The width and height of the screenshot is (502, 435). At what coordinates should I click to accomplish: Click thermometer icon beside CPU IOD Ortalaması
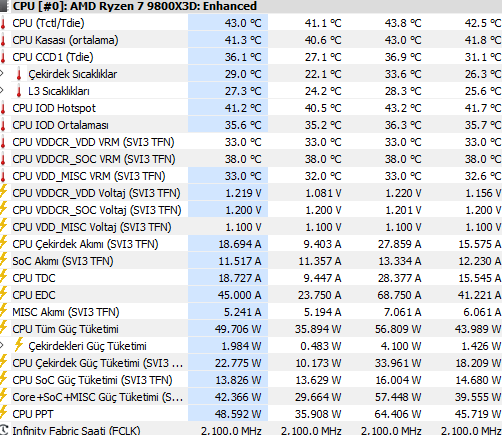pyautogui.click(x=3, y=125)
